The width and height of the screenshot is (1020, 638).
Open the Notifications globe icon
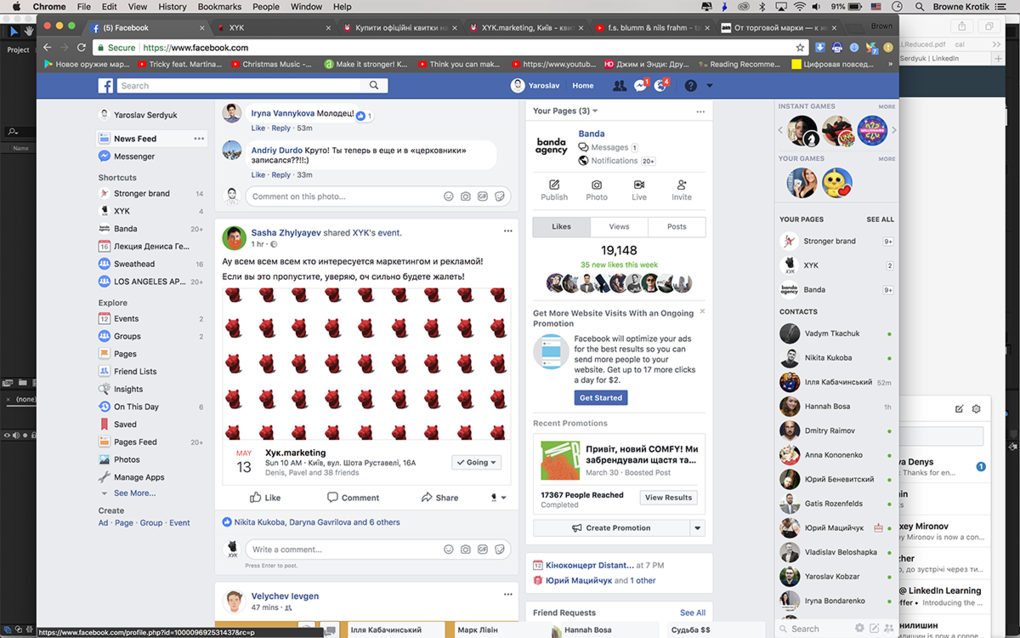coord(661,86)
